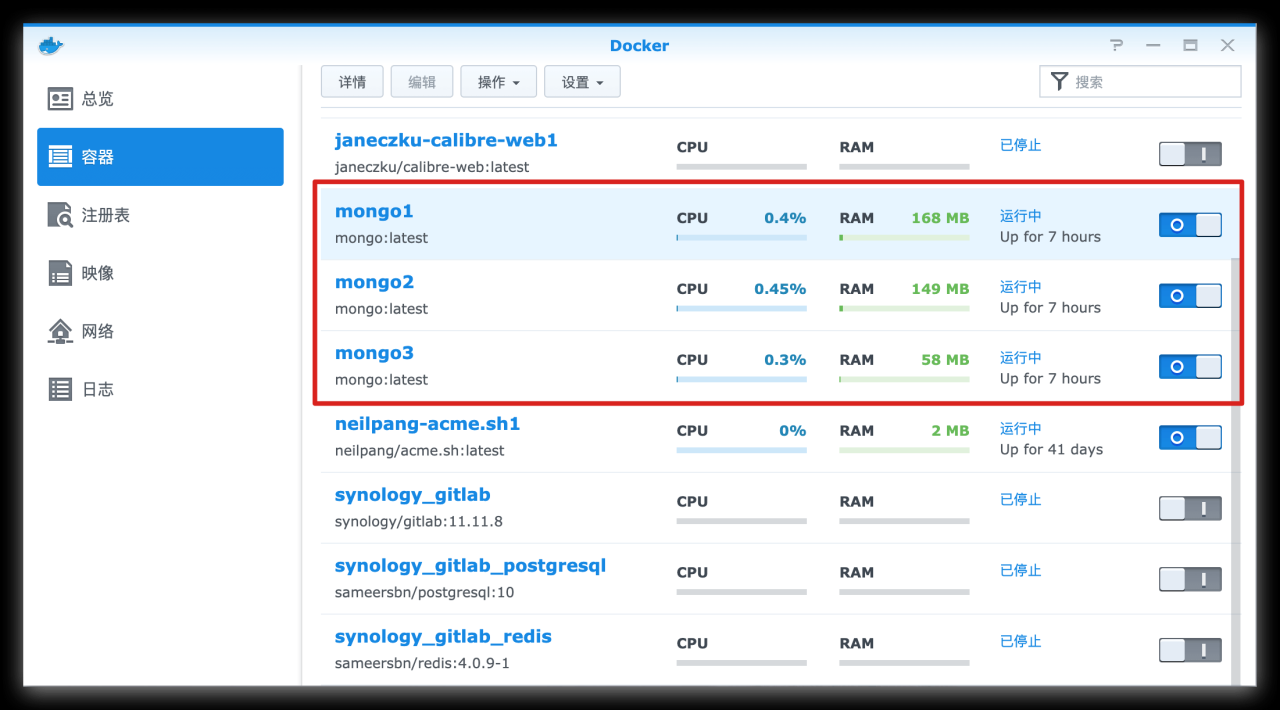
Task: Start synology_gitlab using its switch
Action: pos(1190,509)
